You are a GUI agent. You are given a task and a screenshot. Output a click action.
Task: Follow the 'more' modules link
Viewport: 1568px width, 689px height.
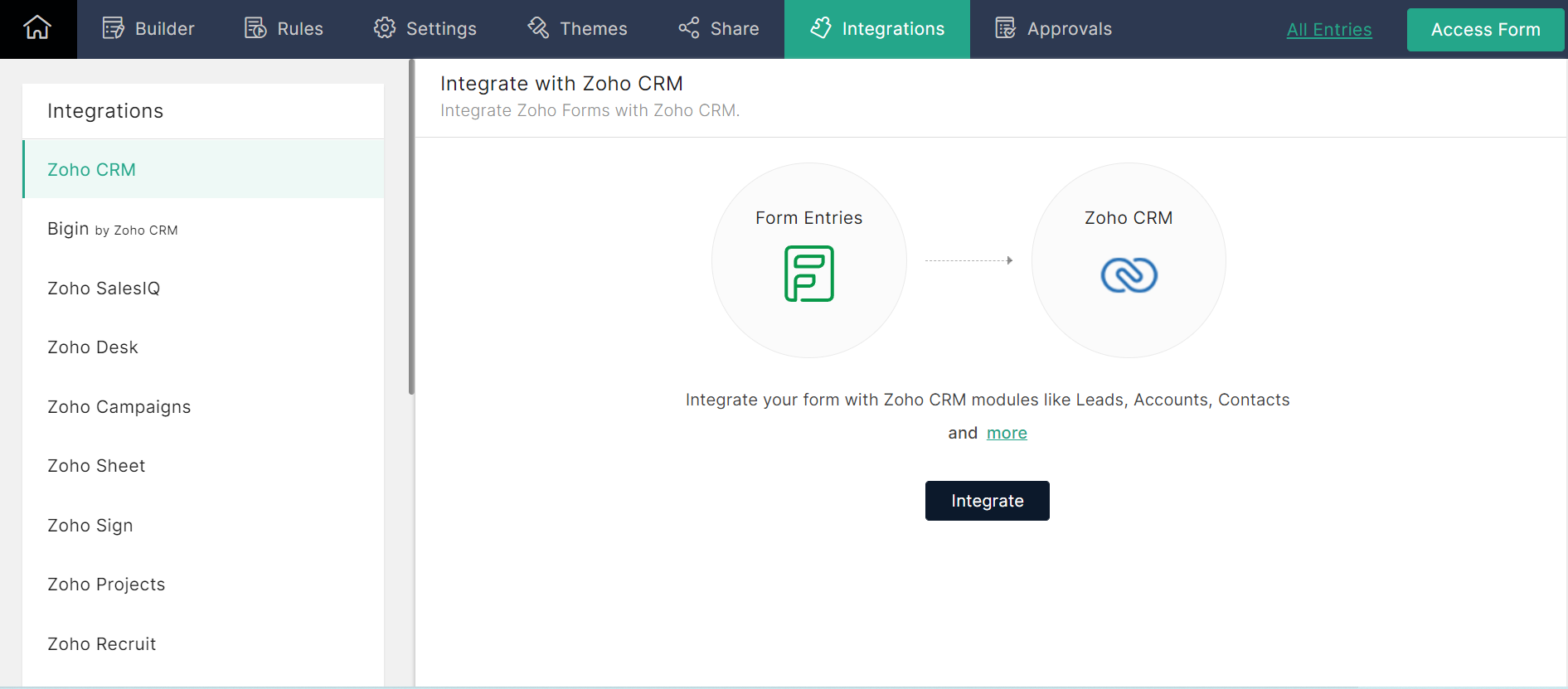1007,433
